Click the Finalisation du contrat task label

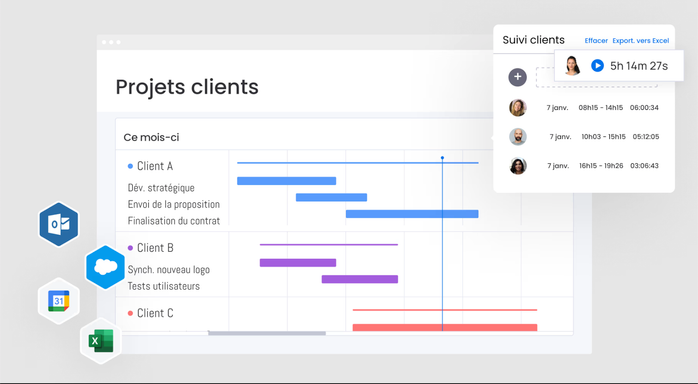pos(174,221)
